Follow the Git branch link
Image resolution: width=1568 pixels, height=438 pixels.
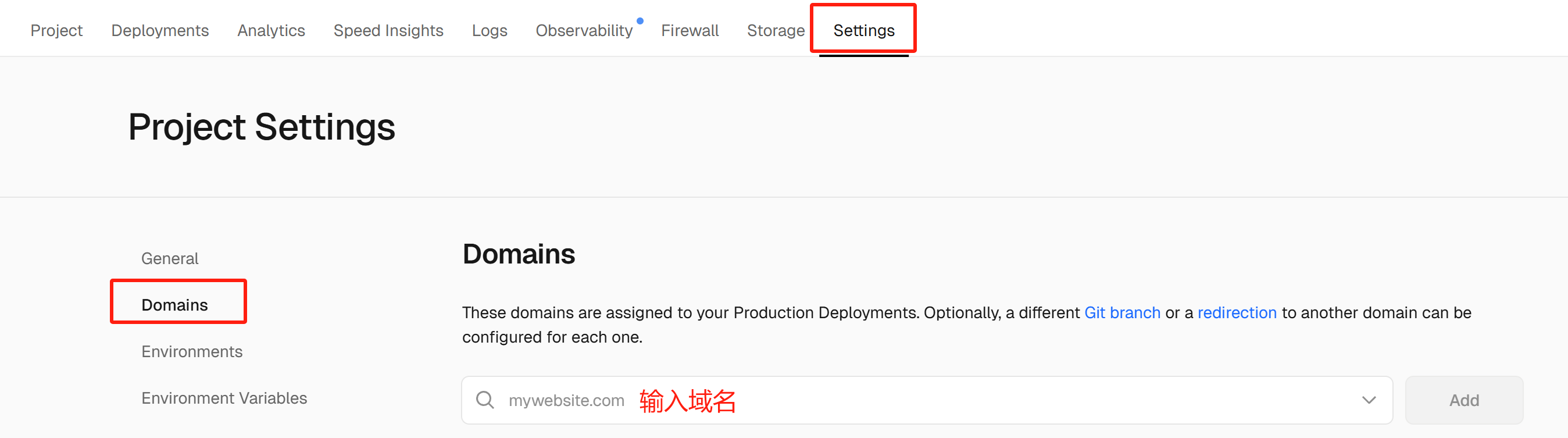(1123, 312)
